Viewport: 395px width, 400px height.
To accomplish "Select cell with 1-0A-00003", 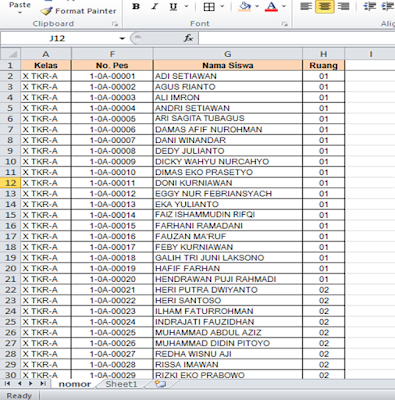I will 112,97.
